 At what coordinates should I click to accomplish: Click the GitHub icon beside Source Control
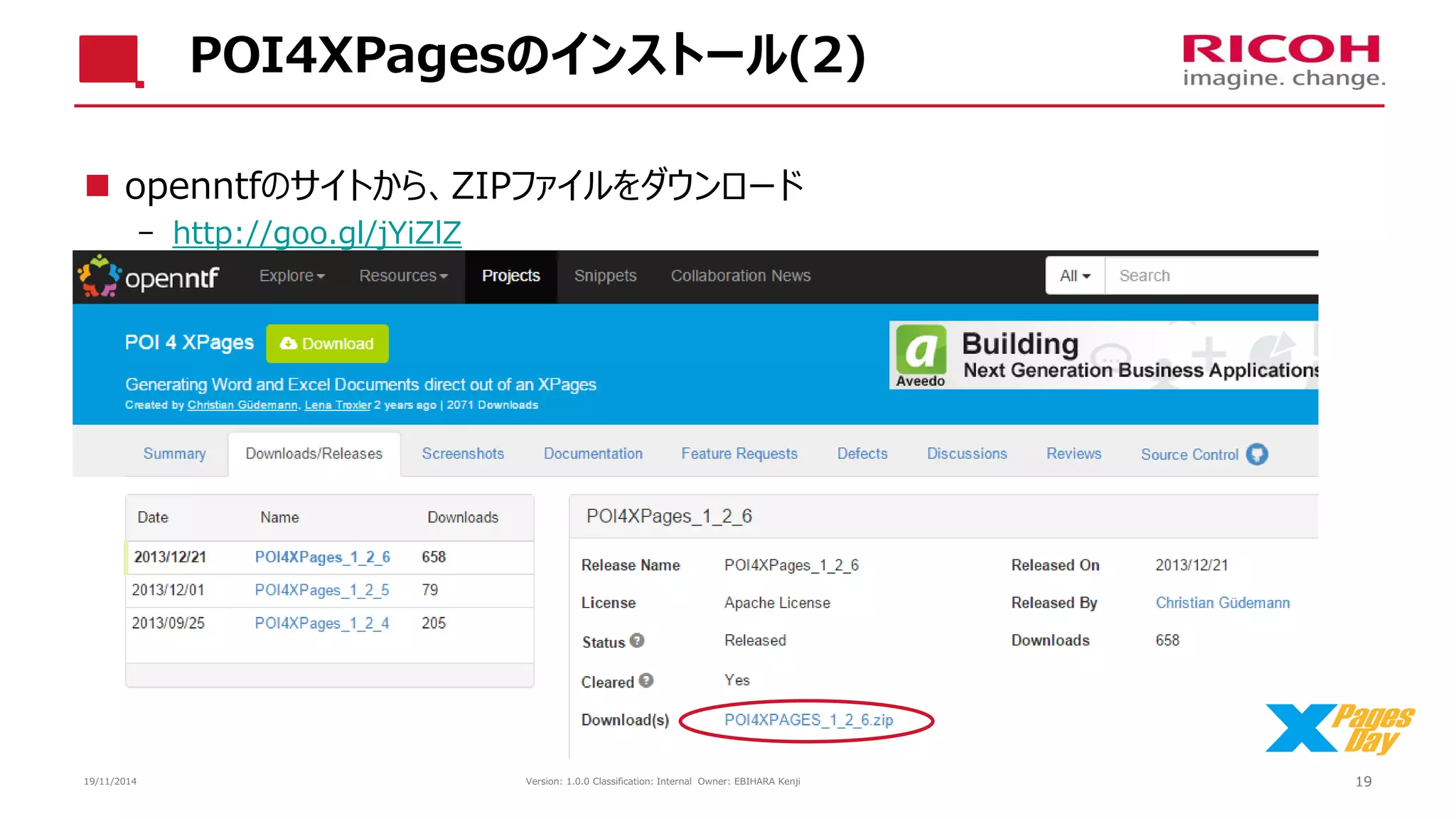point(1257,454)
